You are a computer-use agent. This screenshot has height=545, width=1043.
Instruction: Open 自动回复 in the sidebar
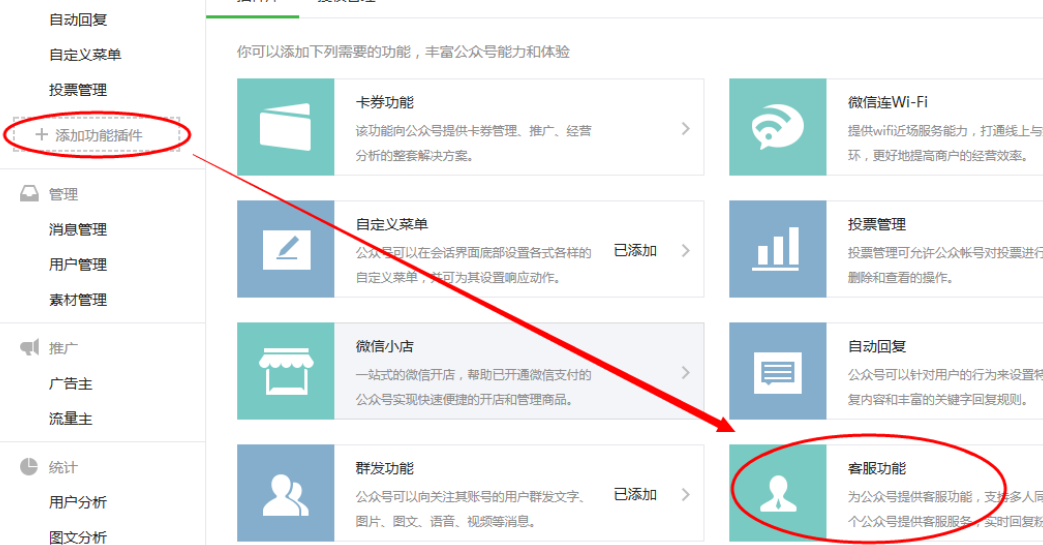click(x=78, y=20)
